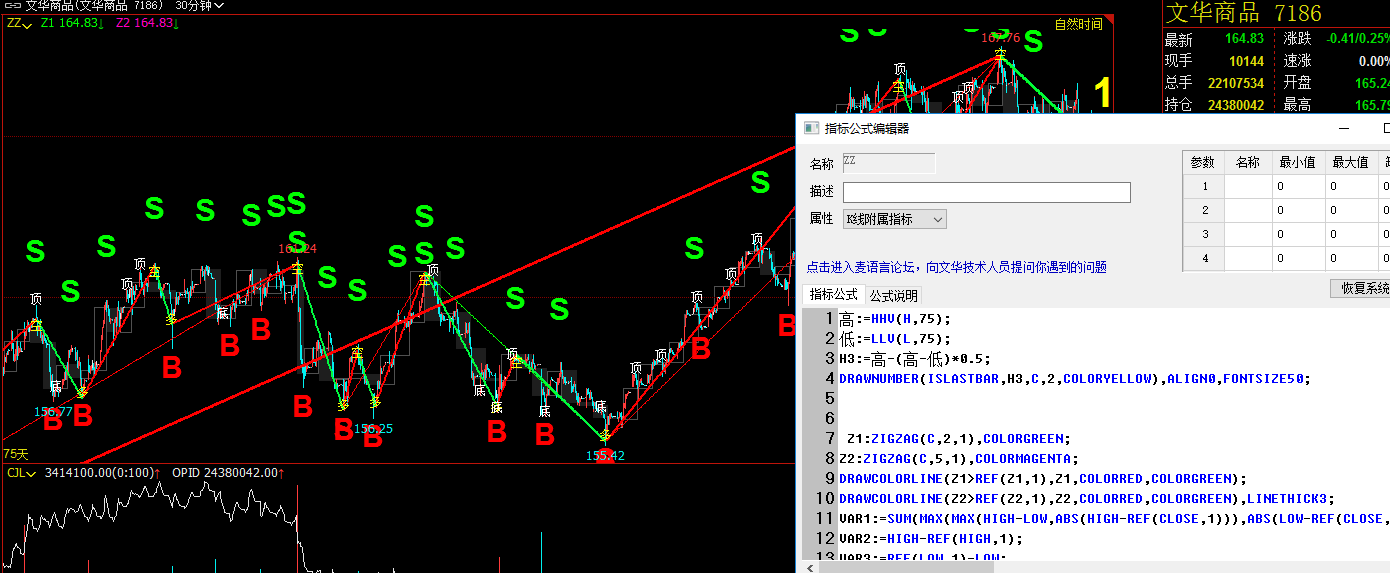Viewport: 1390px width, 573px height.
Task: Click the 最小值 column header
Action: (x=1298, y=162)
